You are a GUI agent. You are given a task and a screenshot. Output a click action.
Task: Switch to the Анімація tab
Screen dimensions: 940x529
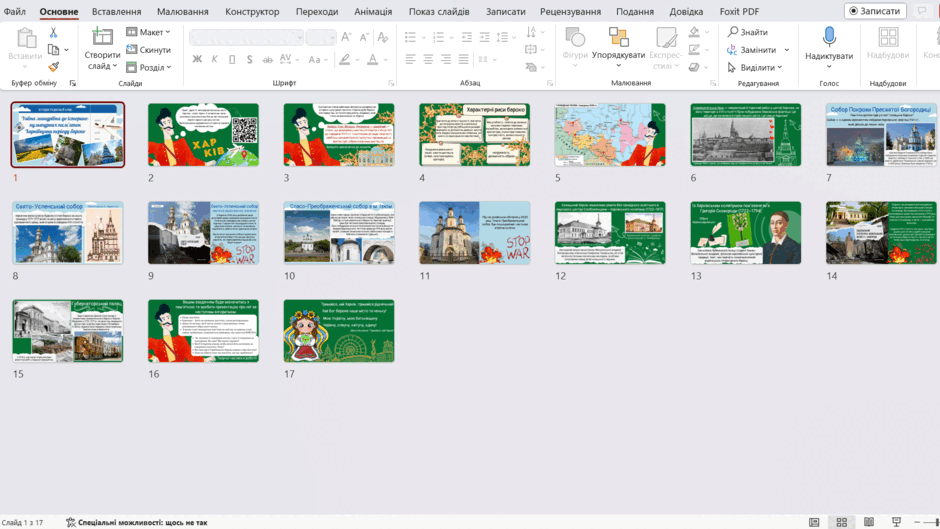pos(373,11)
